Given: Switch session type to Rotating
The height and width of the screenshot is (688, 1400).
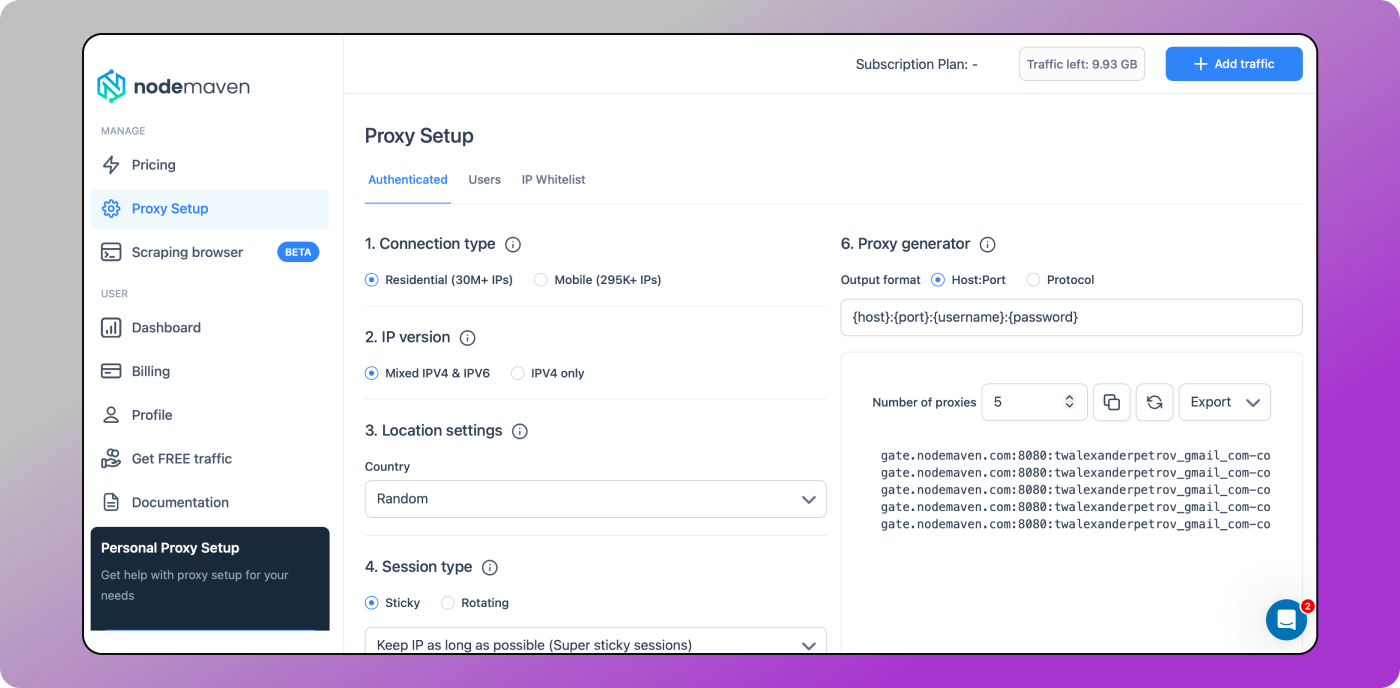Looking at the screenshot, I should coord(447,602).
